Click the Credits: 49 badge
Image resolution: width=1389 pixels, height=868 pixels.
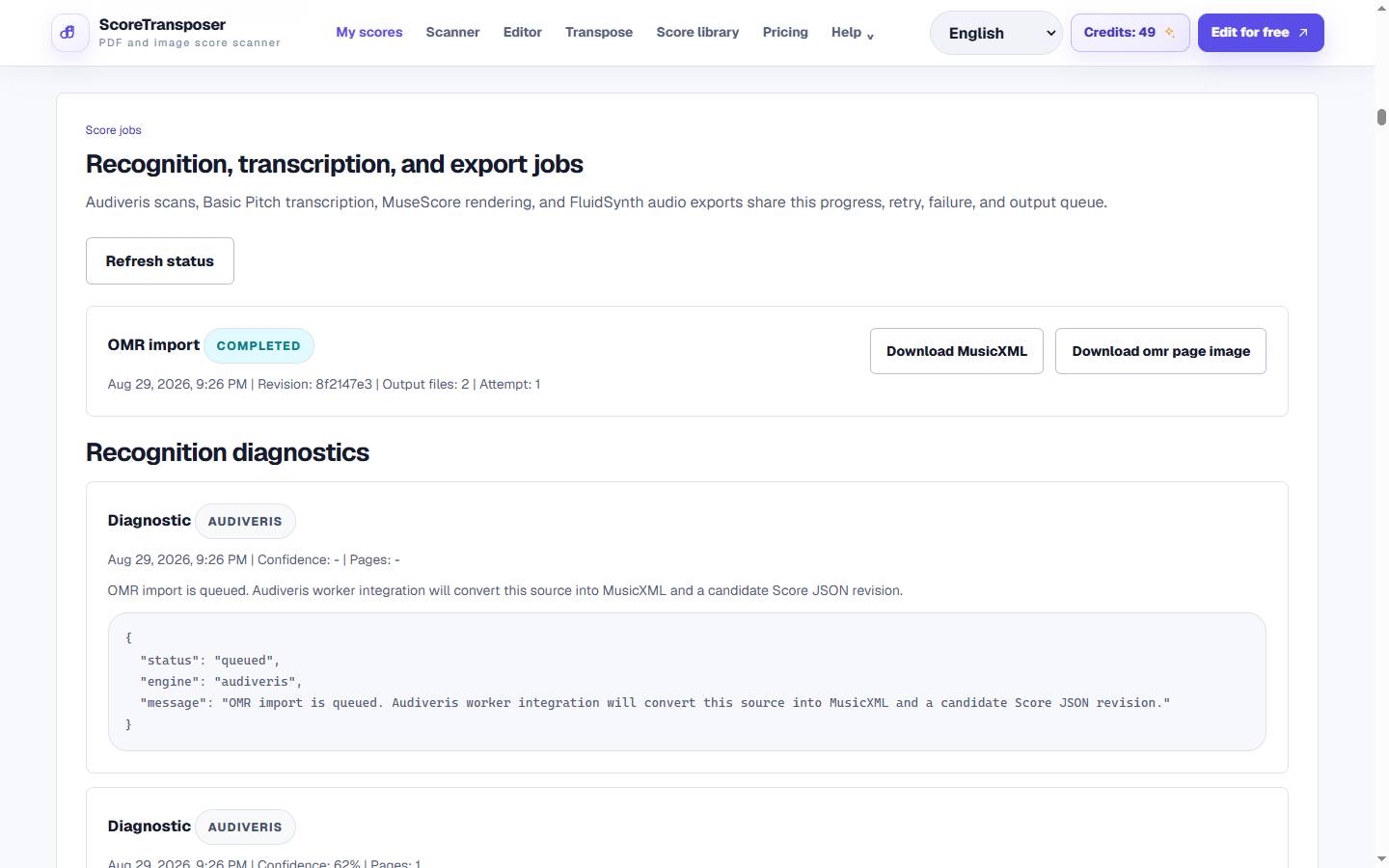(1130, 33)
